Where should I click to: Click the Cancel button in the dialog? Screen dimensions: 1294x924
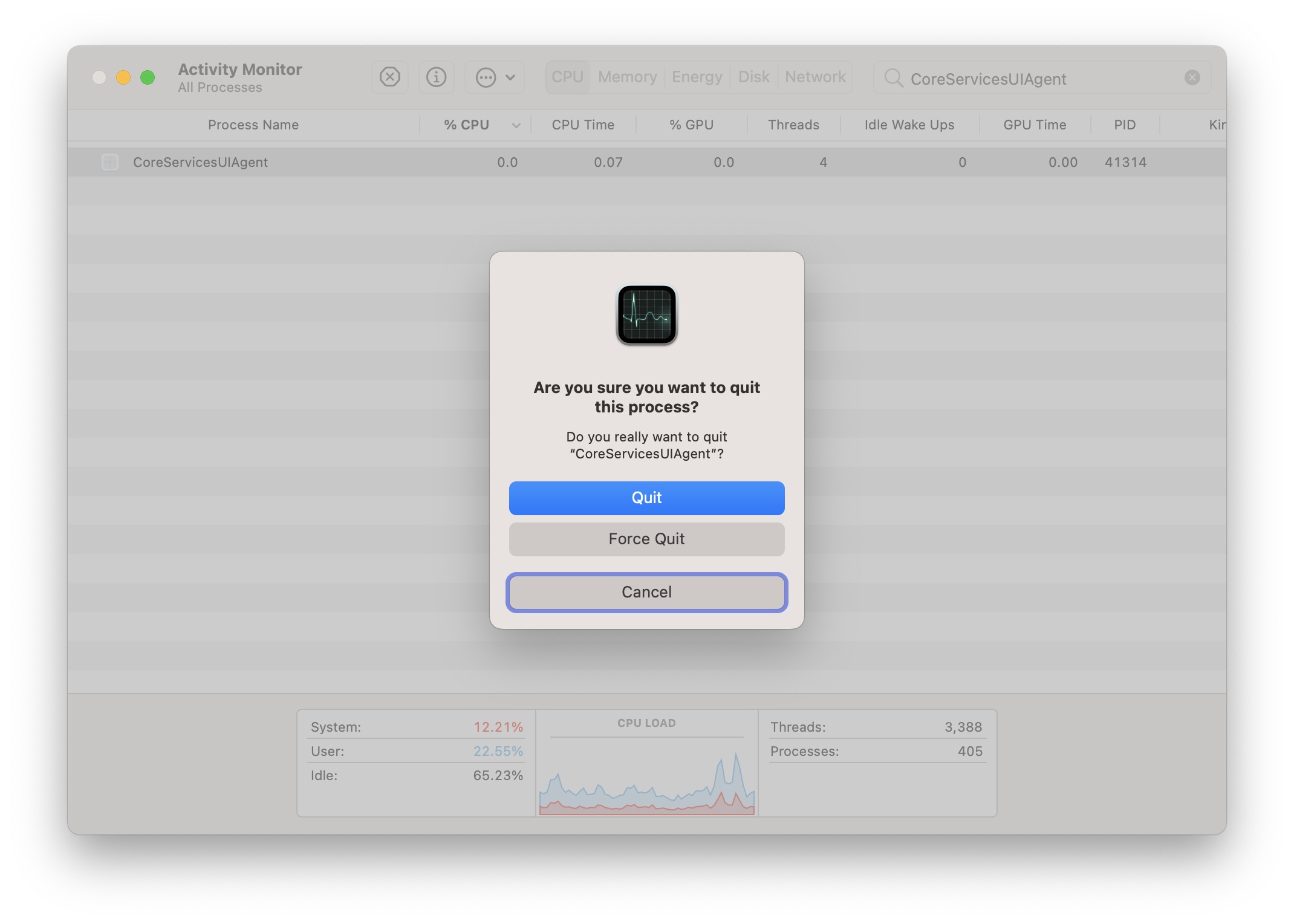click(x=646, y=592)
